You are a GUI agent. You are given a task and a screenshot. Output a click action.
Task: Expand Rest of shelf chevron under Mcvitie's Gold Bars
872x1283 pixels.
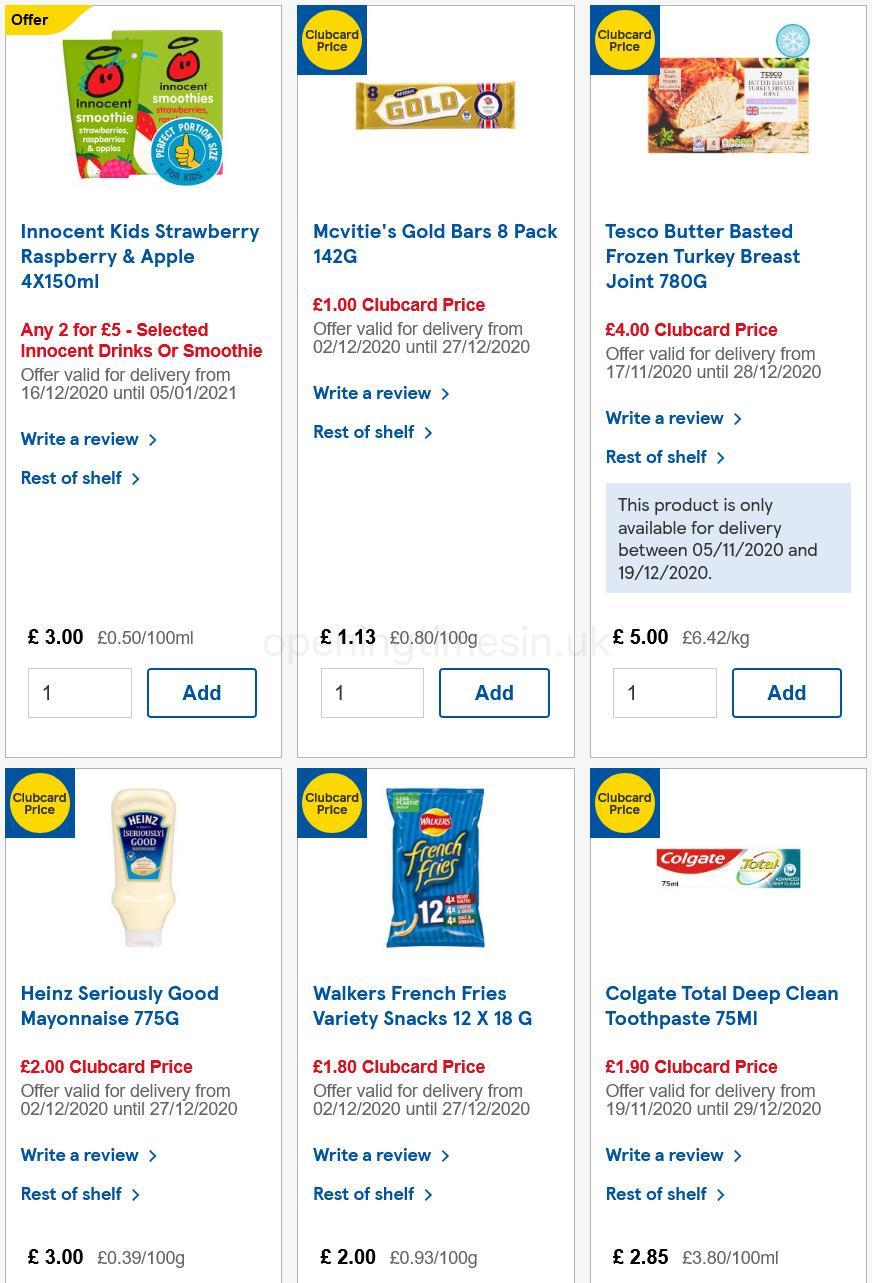click(428, 433)
